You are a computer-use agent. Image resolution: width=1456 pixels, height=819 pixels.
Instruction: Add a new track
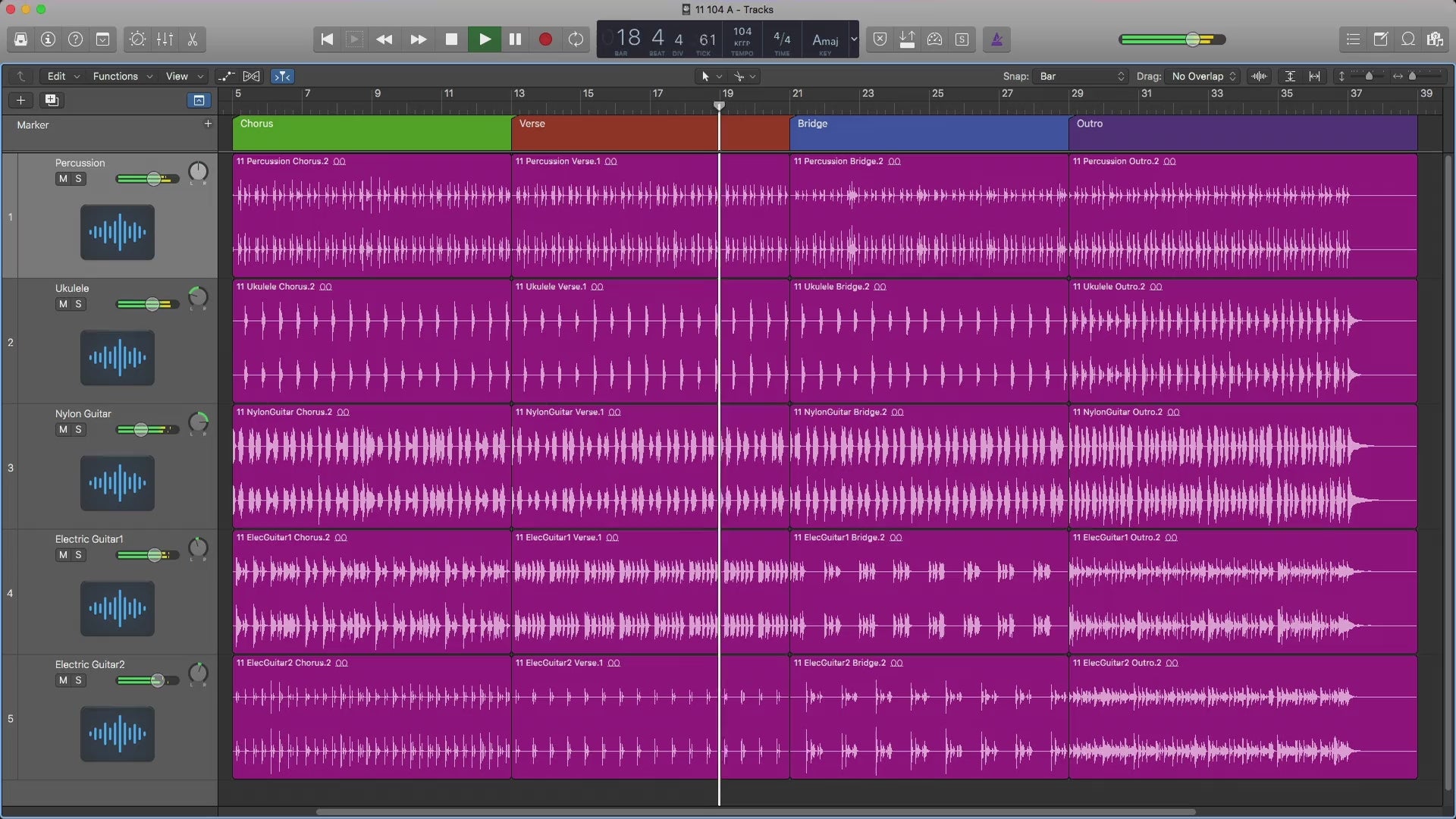pyautogui.click(x=21, y=100)
